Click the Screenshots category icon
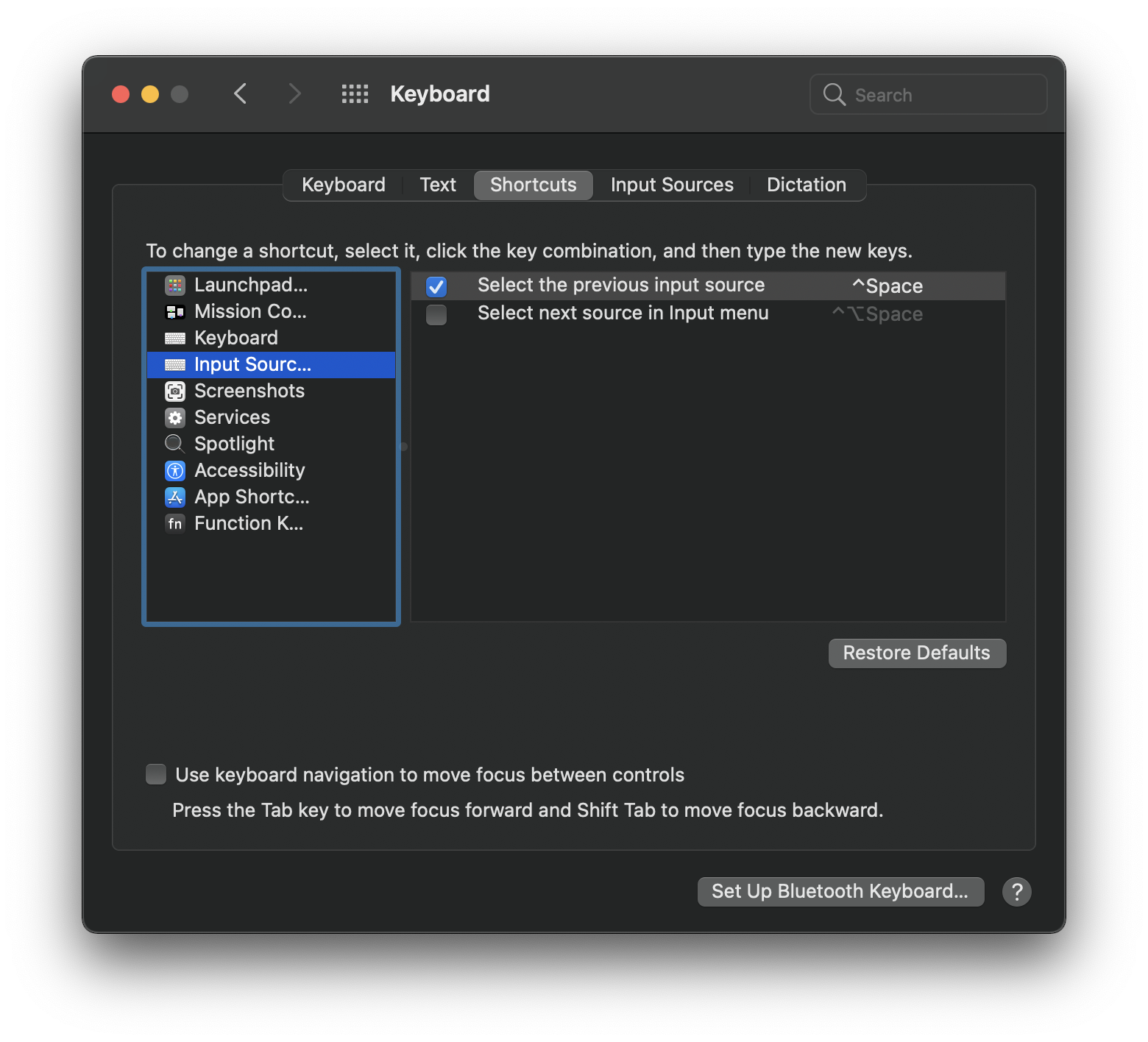This screenshot has height=1042, width=1148. 175,391
